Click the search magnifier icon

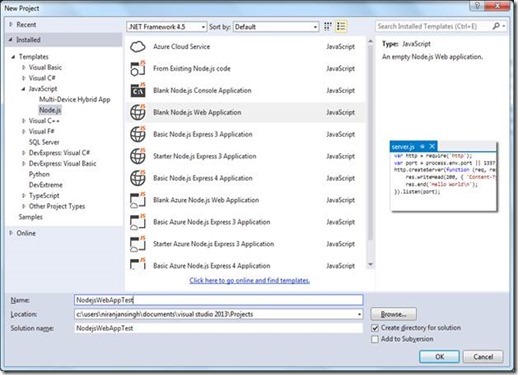[496, 26]
